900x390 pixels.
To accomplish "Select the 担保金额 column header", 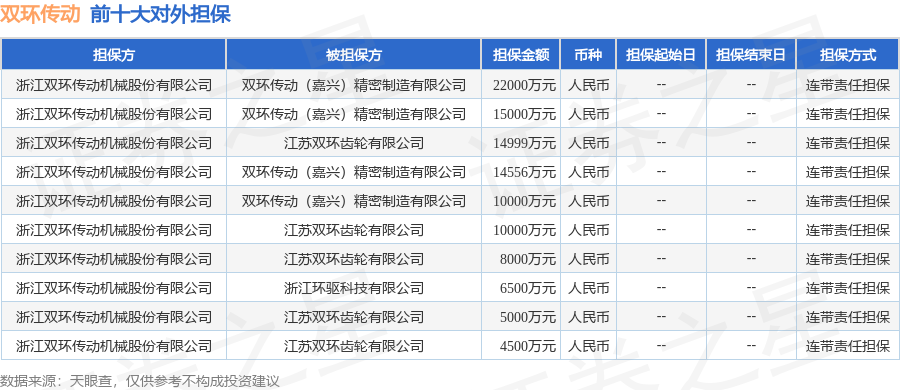I will pos(521,55).
